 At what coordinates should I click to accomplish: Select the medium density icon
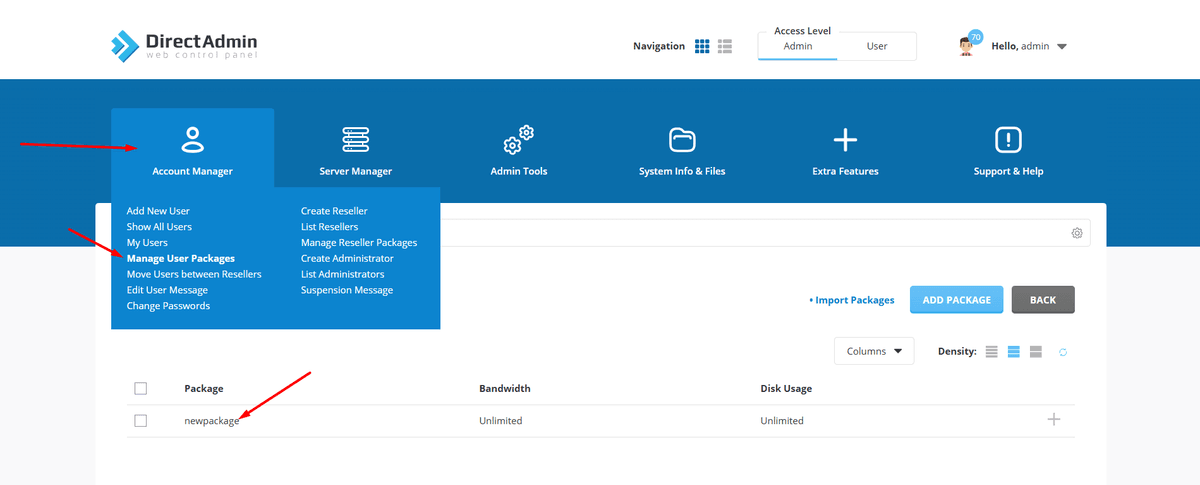tap(1014, 352)
